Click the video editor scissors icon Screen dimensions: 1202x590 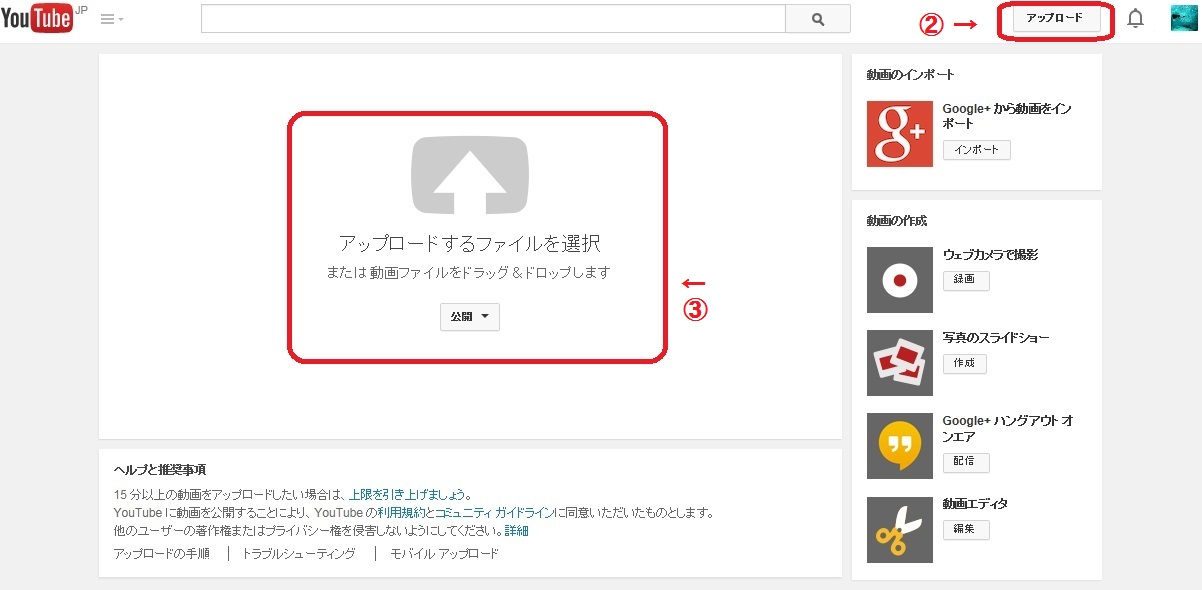899,530
